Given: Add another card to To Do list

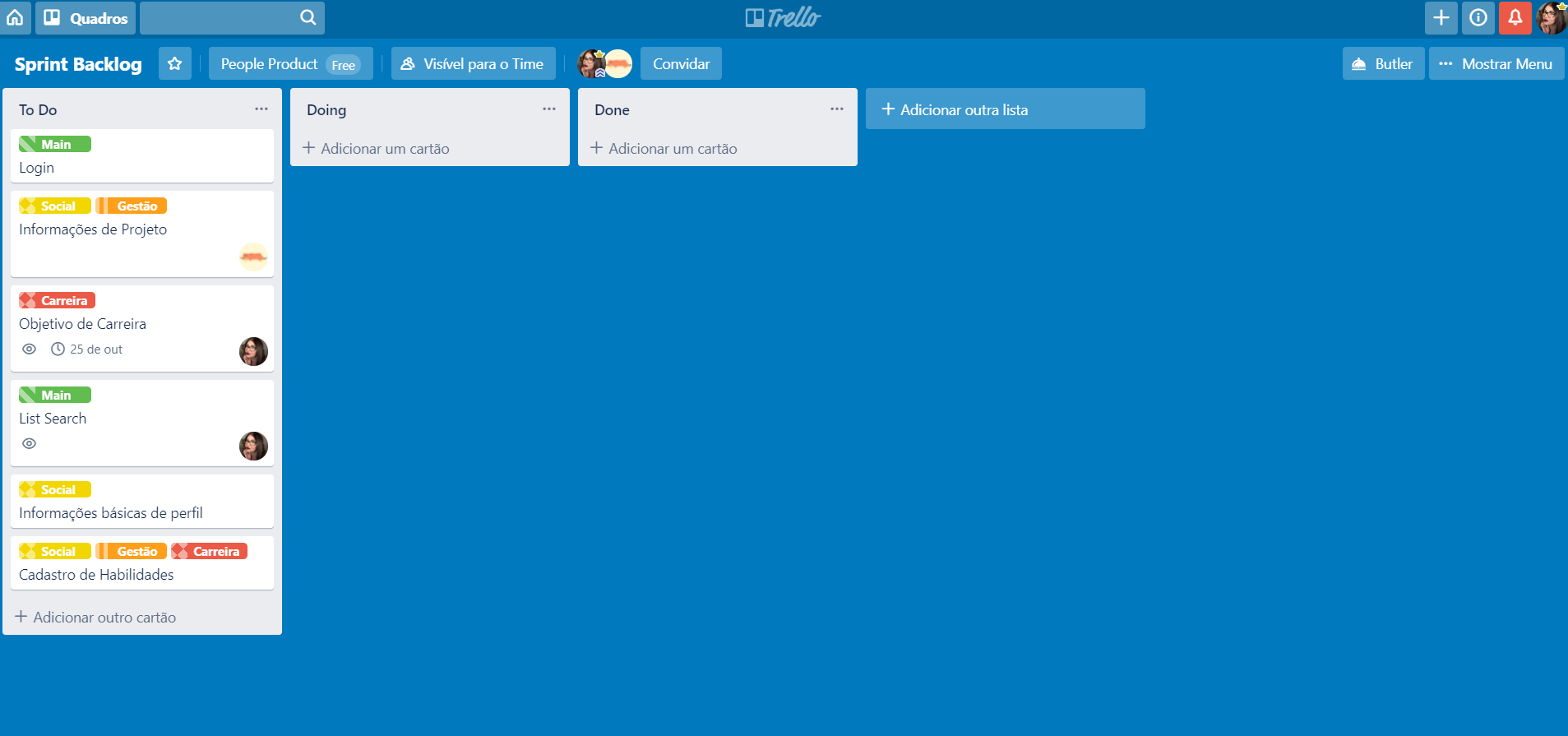Looking at the screenshot, I should coord(95,618).
